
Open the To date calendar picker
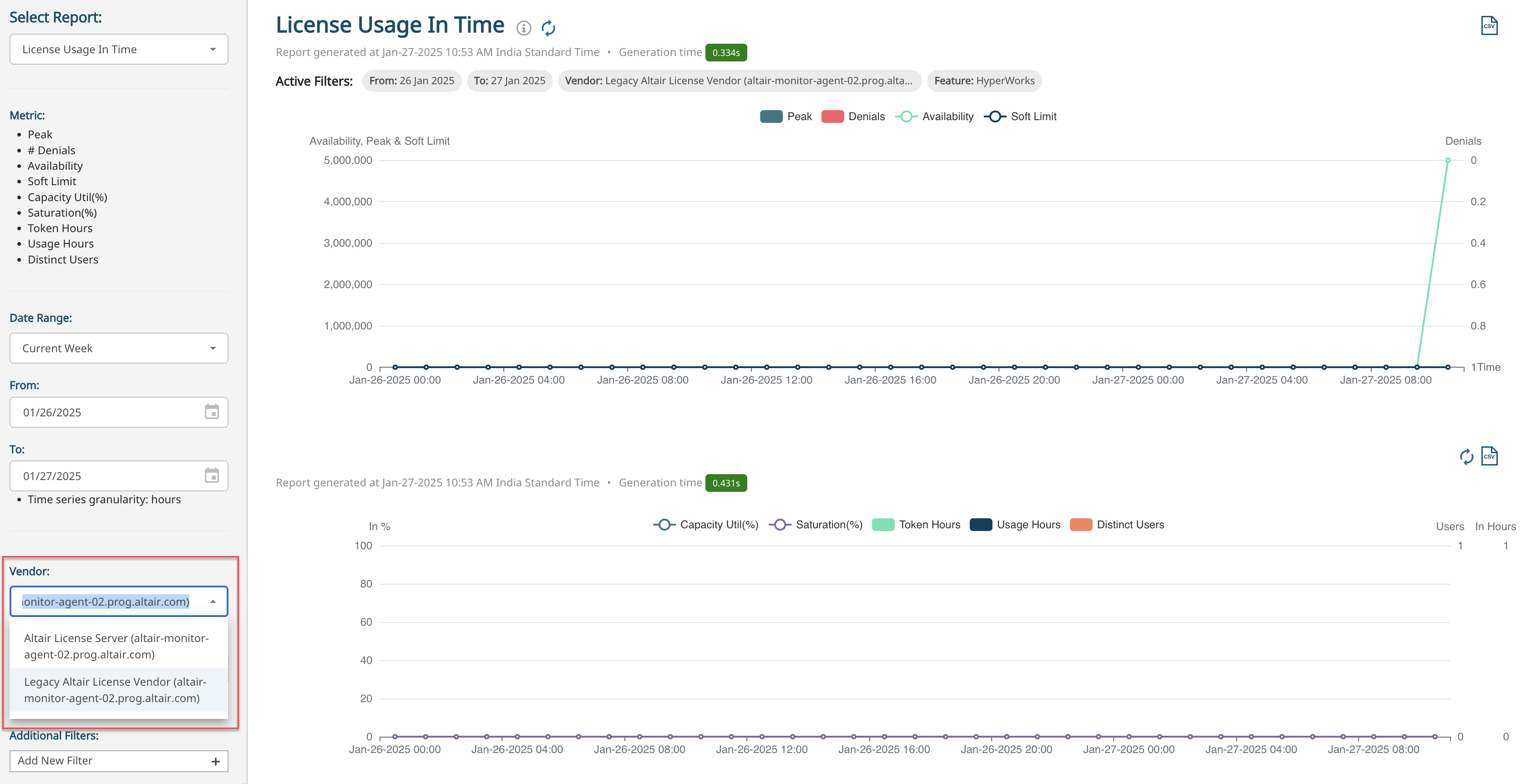212,476
